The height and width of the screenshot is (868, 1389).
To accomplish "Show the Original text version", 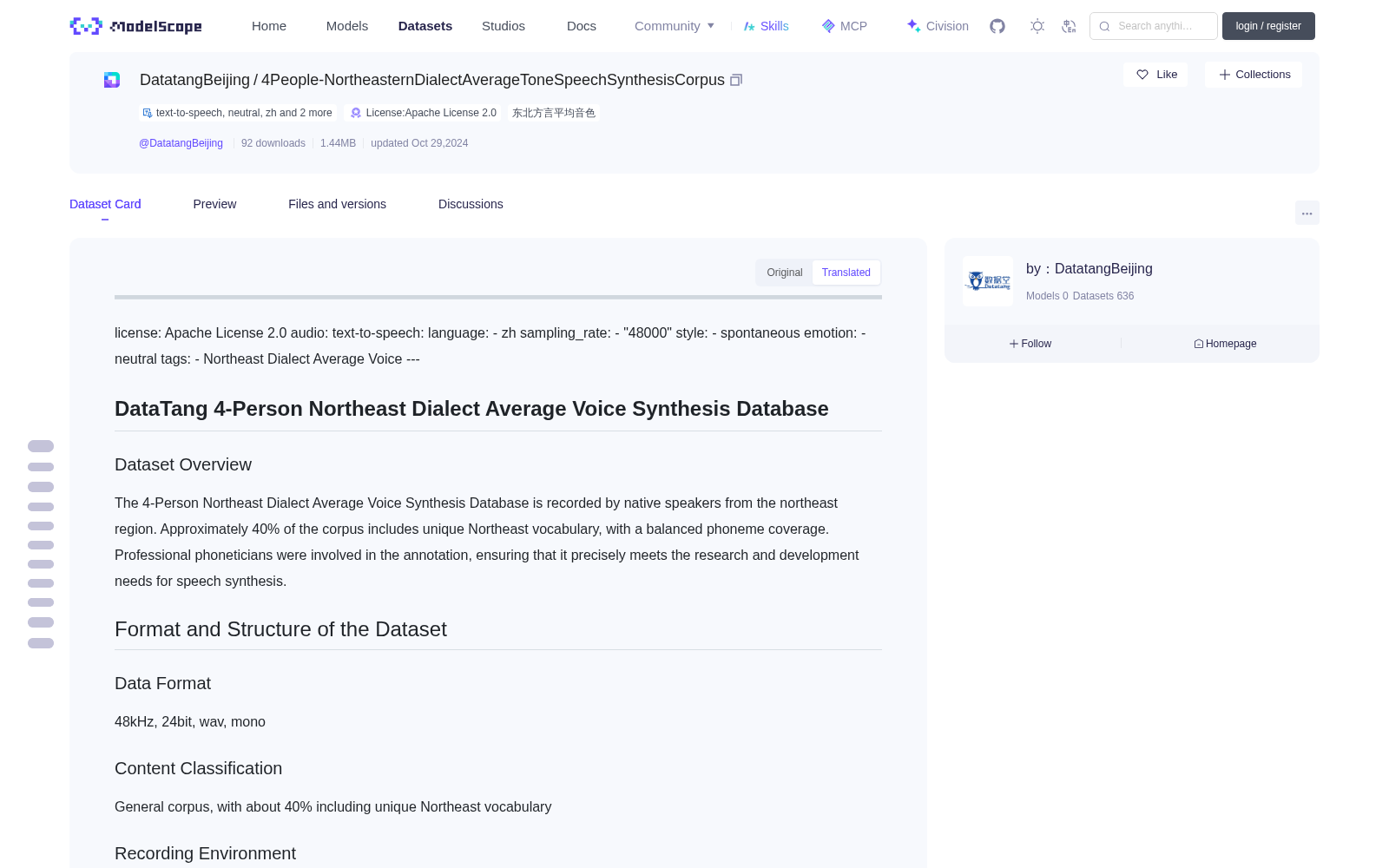I will click(785, 273).
